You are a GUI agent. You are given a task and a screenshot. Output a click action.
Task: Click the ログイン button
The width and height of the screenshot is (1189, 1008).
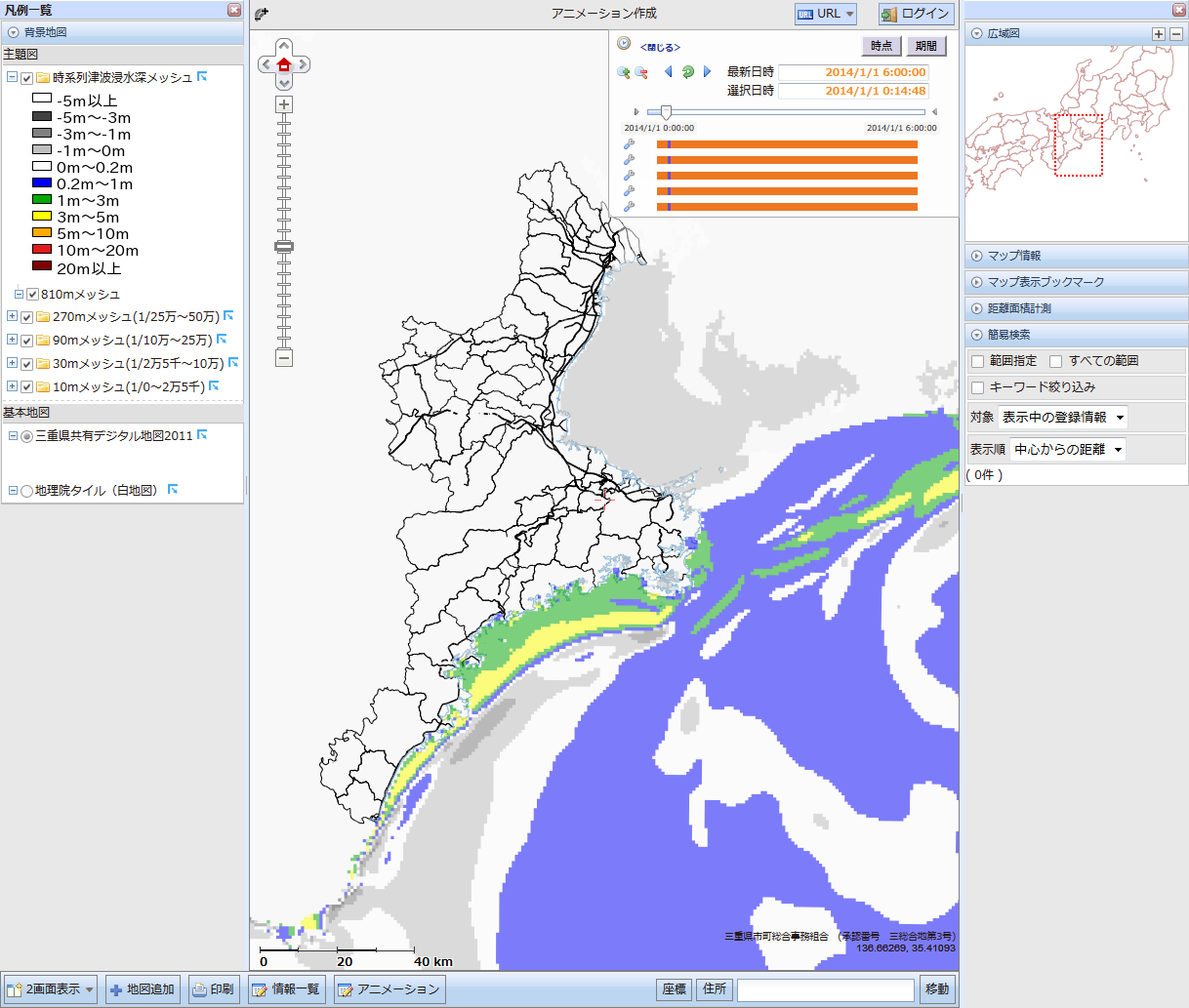click(x=916, y=14)
